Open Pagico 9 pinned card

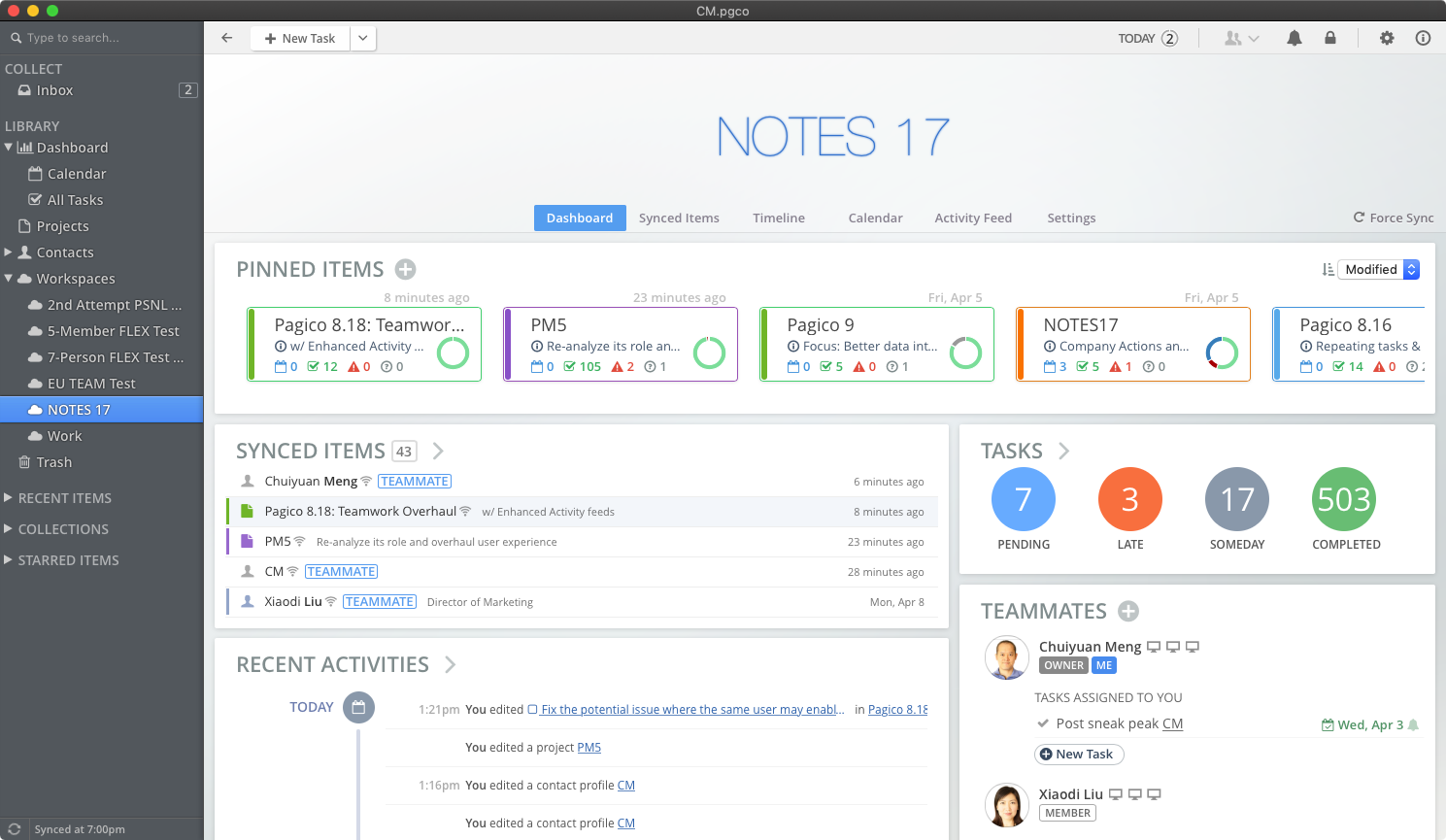click(x=877, y=345)
